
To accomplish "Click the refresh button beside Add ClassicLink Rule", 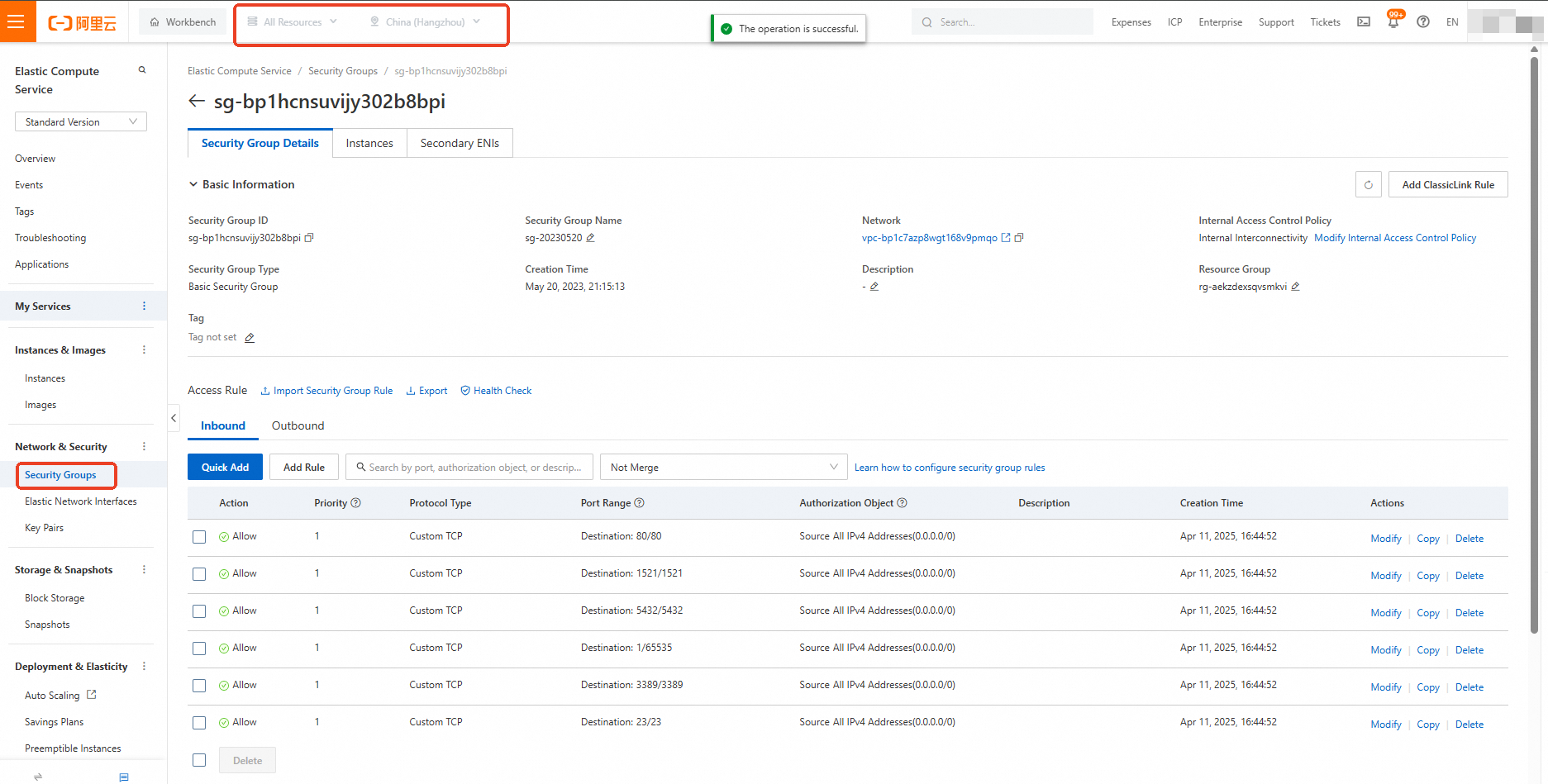I will (x=1368, y=185).
